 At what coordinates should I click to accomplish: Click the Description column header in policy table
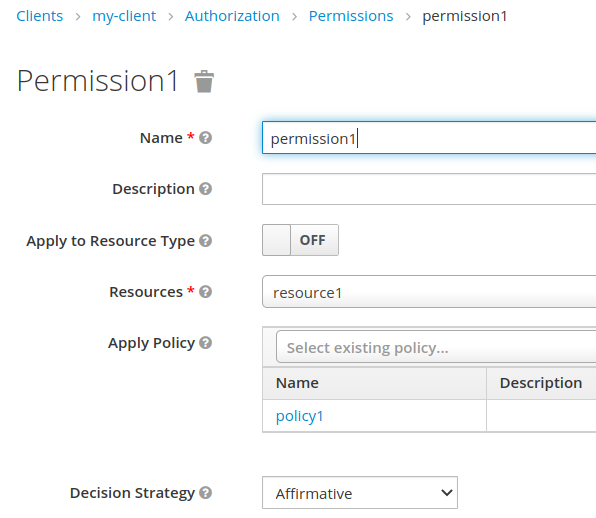coord(541,383)
